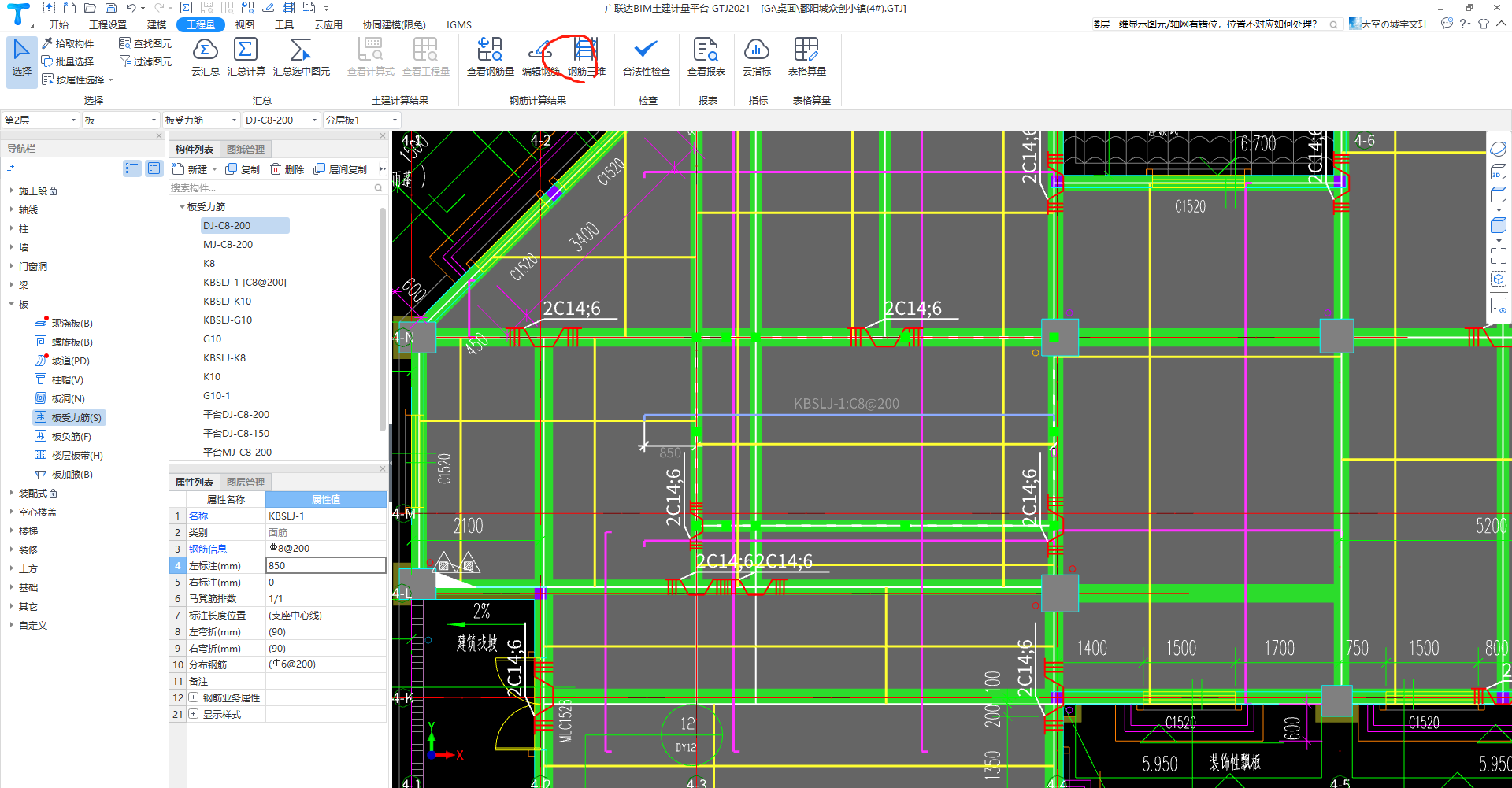Collapse the ribbon using the up chevron
The image size is (1512, 788).
pos(1501,24)
